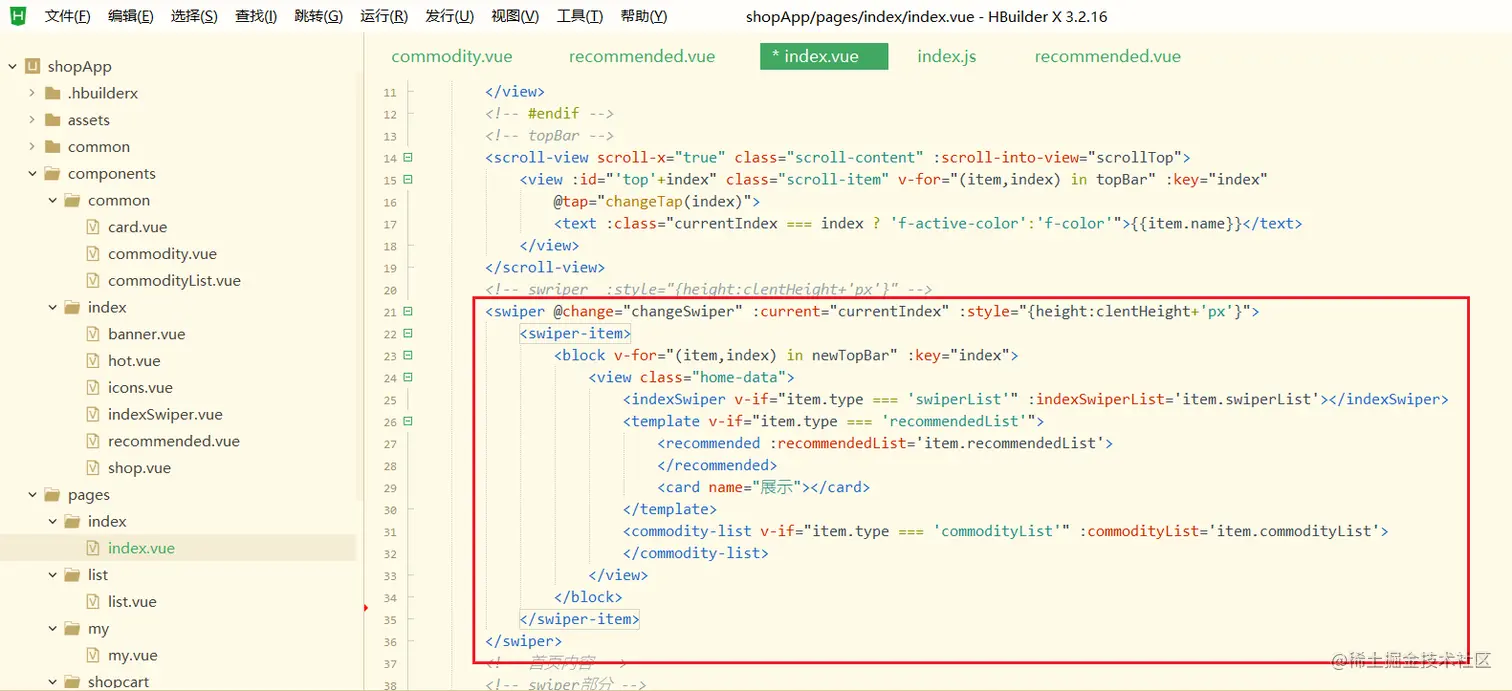Open the 编辑(E) menu

coord(131,16)
